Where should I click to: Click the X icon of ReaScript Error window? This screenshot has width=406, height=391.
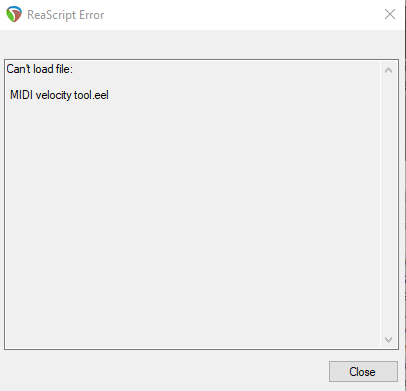[390, 14]
